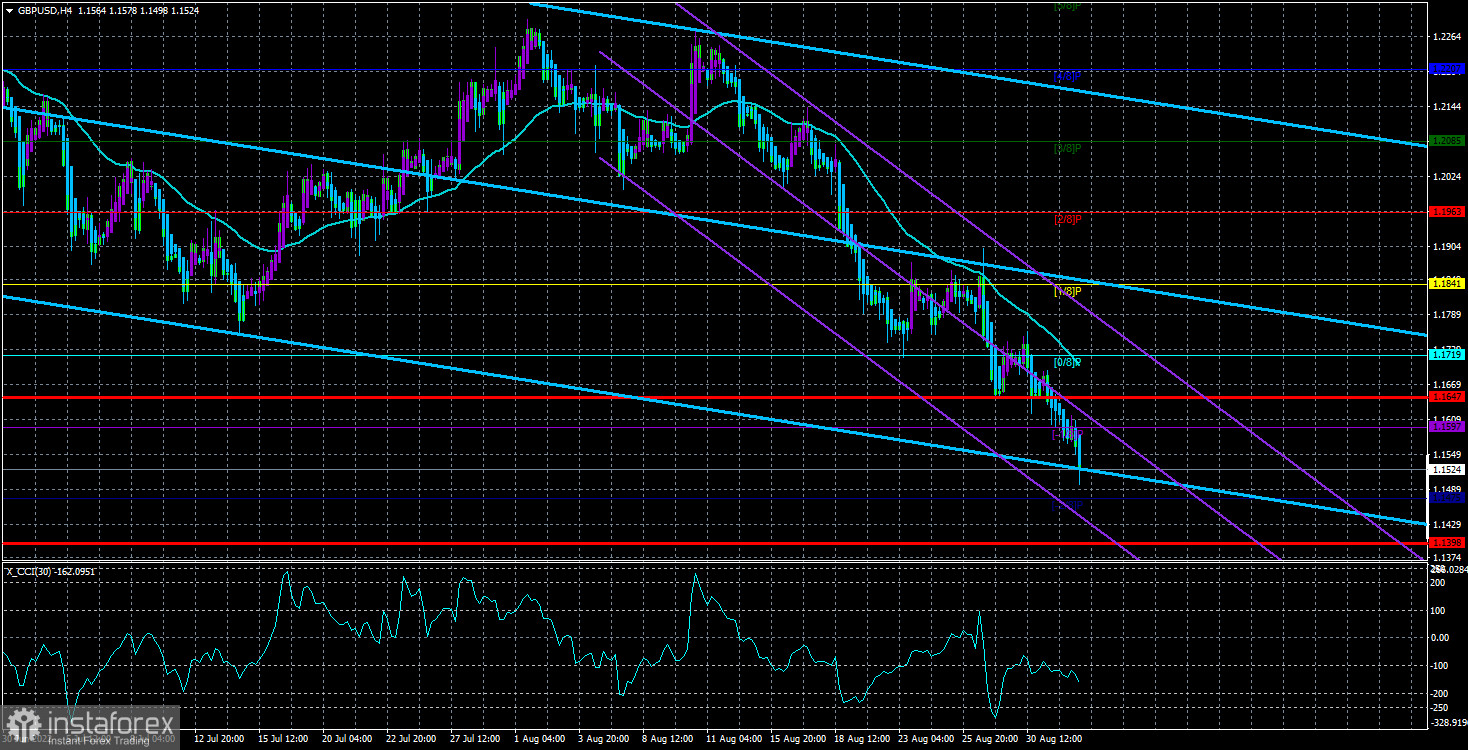
Task: Select the 1.2024 price axis value
Action: click(1448, 176)
